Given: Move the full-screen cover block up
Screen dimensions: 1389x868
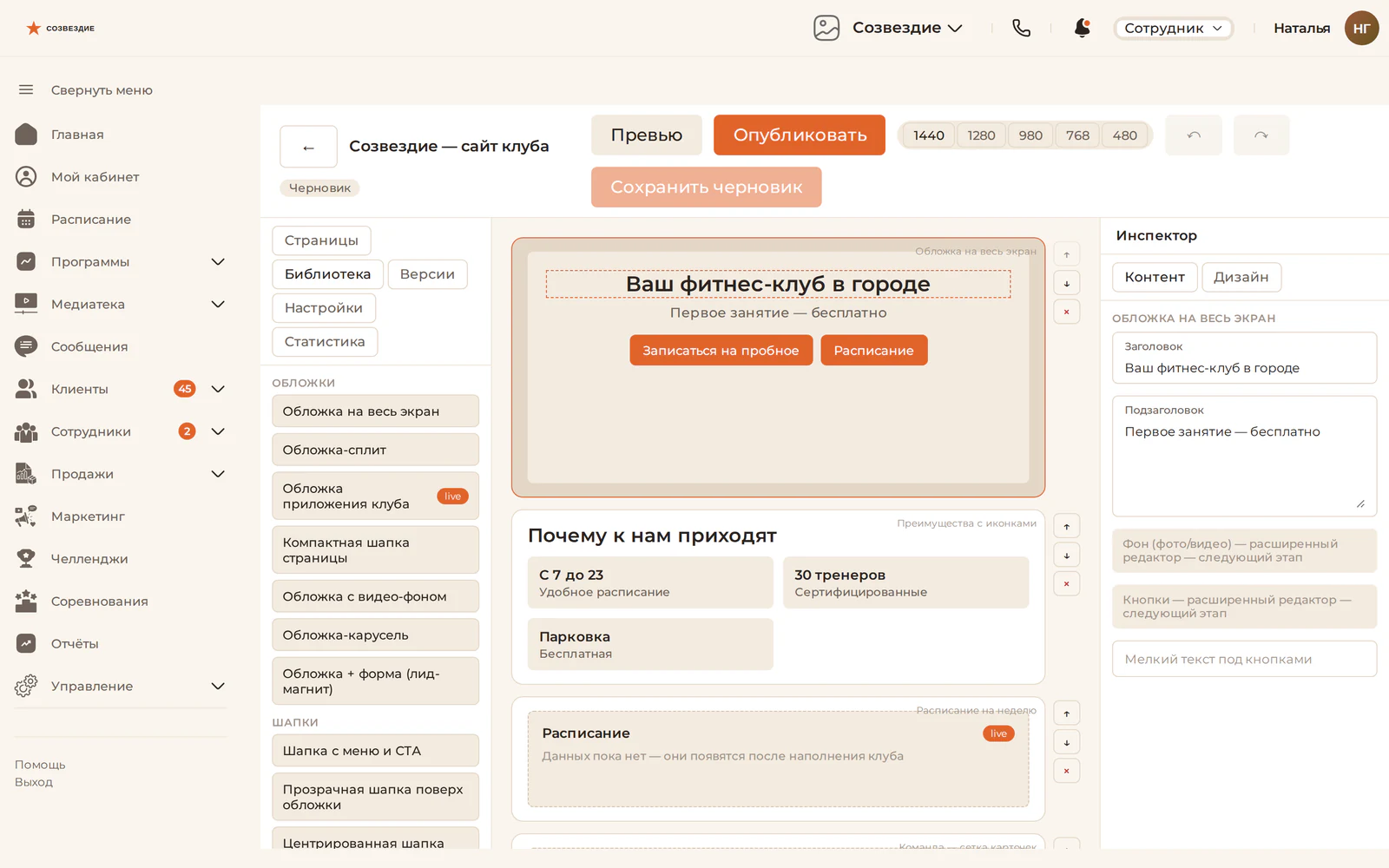Looking at the screenshot, I should pyautogui.click(x=1067, y=254).
